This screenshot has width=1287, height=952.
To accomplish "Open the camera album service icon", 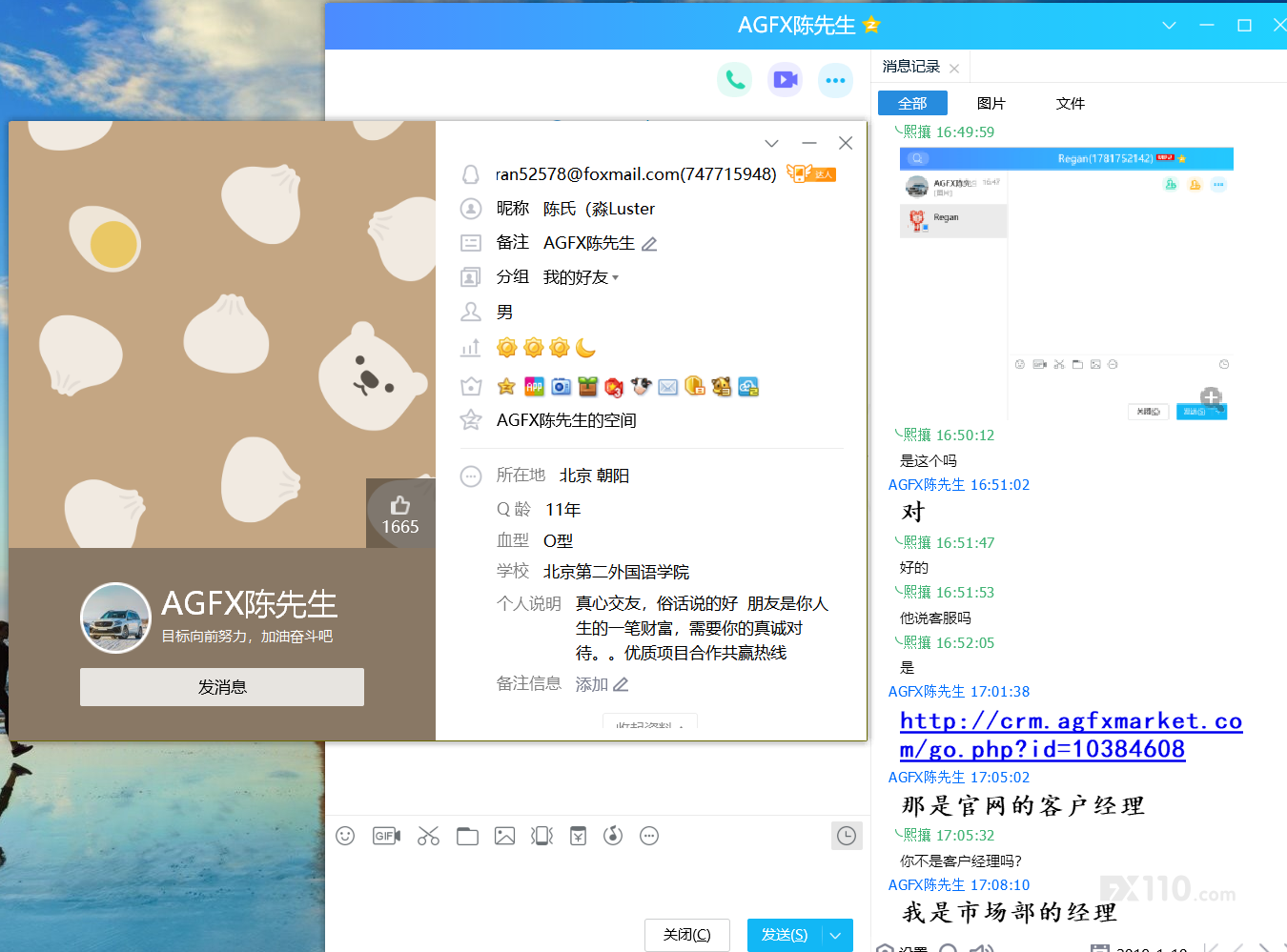I will click(562, 386).
